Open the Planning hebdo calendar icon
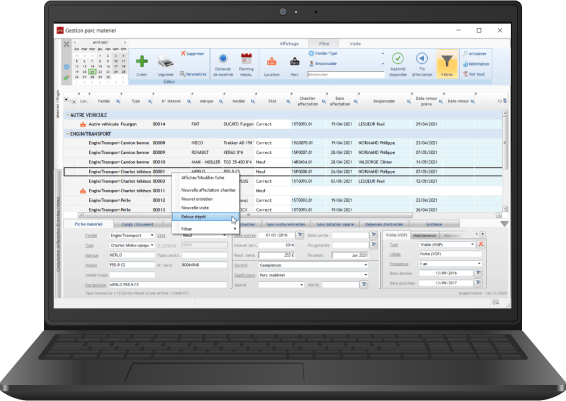The height and width of the screenshot is (401, 566). 246,58
